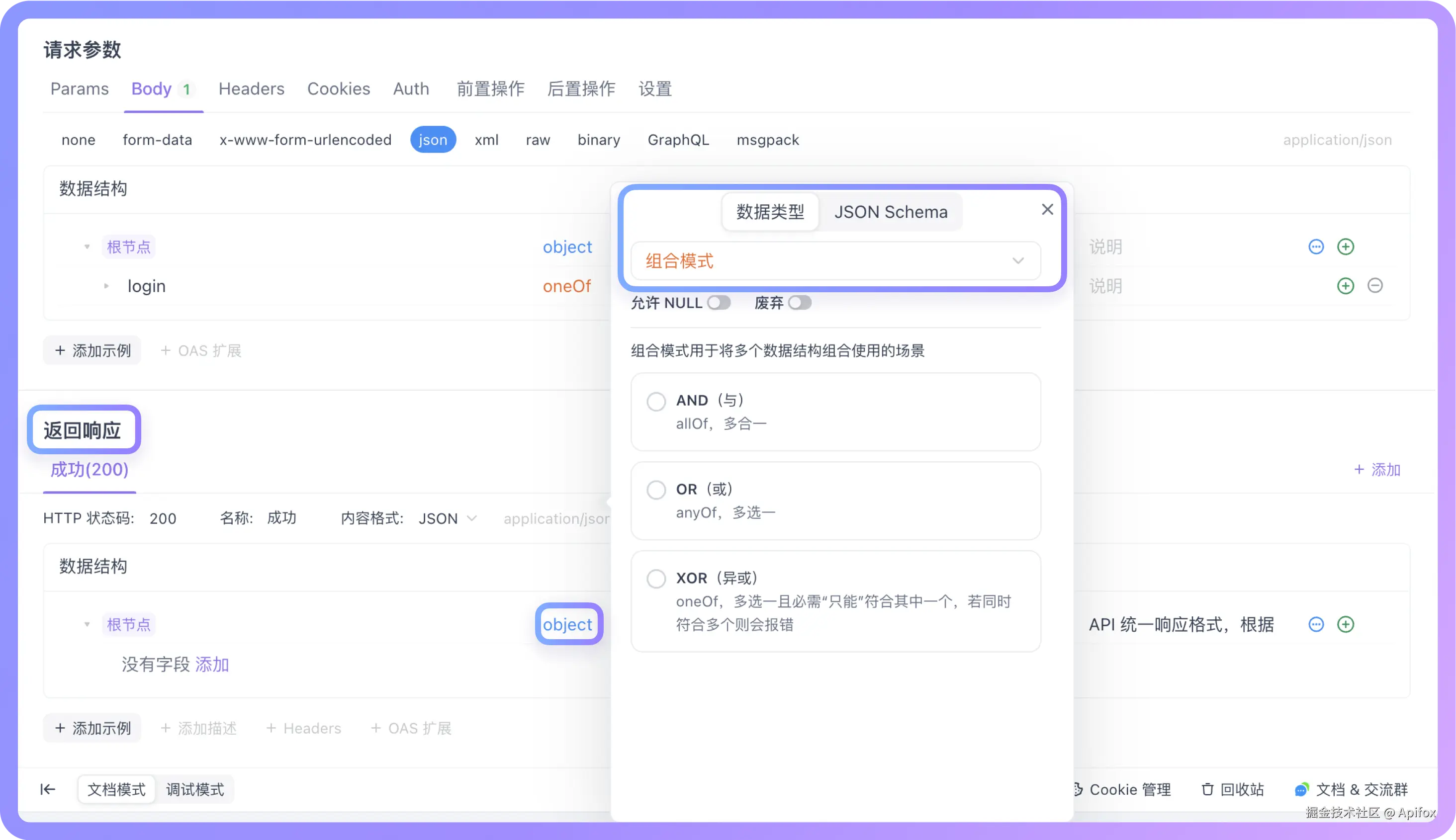Click OAS 扩展 under request body

click(x=201, y=350)
